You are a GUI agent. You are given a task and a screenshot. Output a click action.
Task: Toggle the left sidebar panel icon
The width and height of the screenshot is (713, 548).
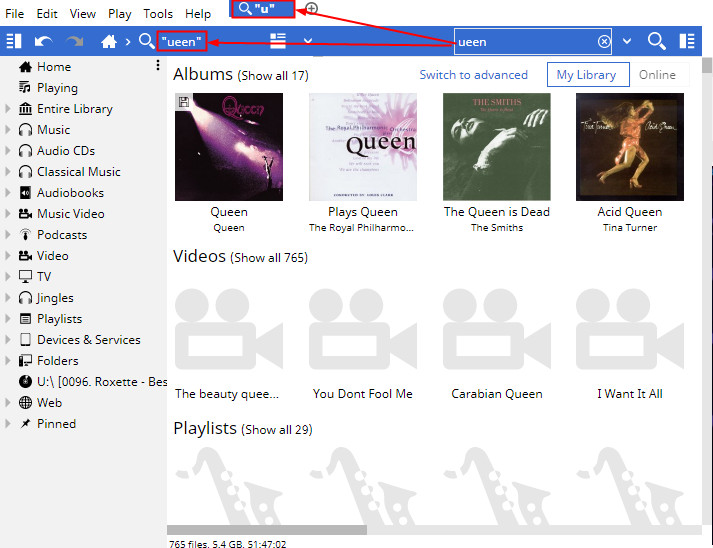[x=14, y=41]
